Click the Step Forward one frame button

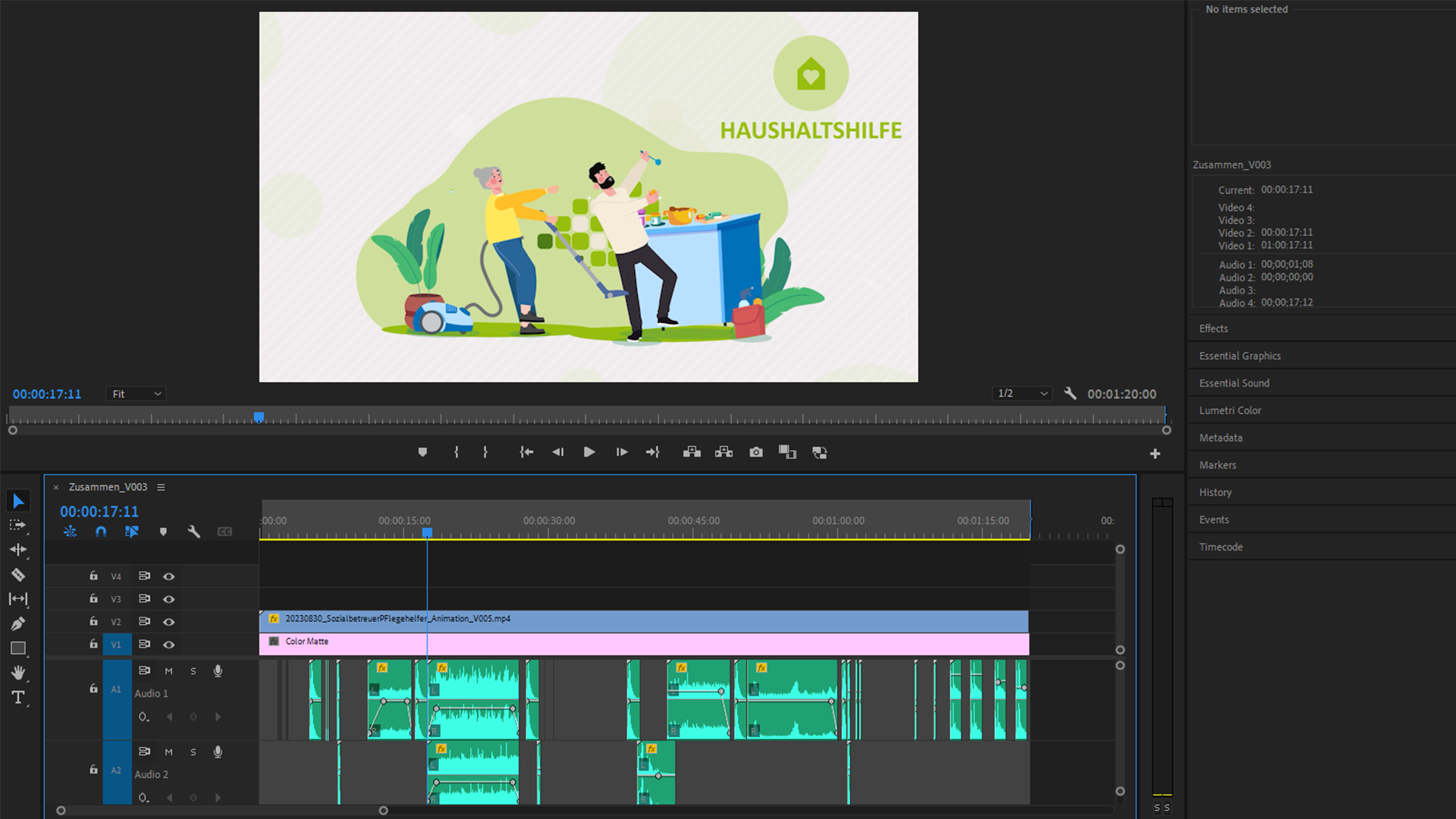(622, 452)
